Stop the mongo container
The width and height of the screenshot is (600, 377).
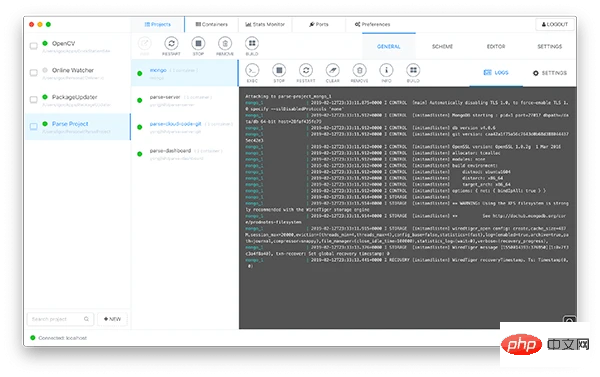[279, 70]
